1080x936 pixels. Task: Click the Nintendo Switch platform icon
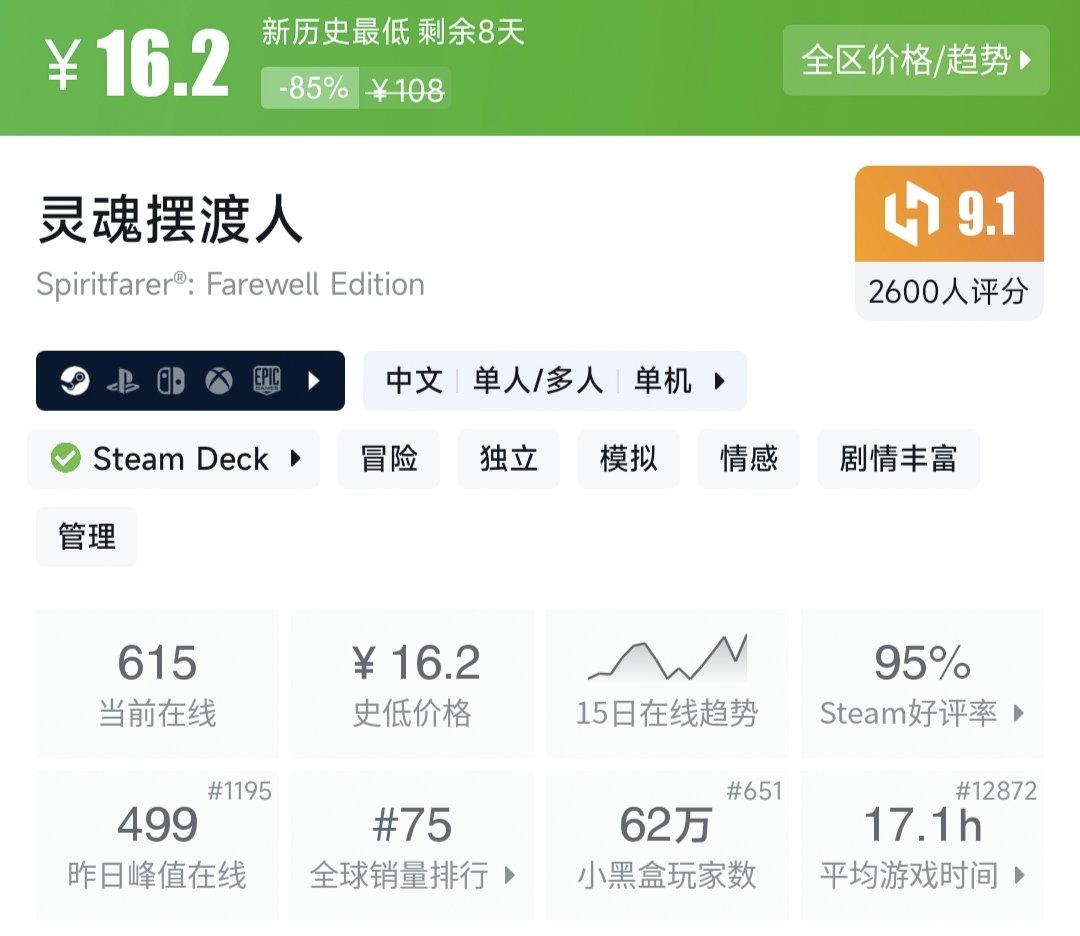[171, 381]
